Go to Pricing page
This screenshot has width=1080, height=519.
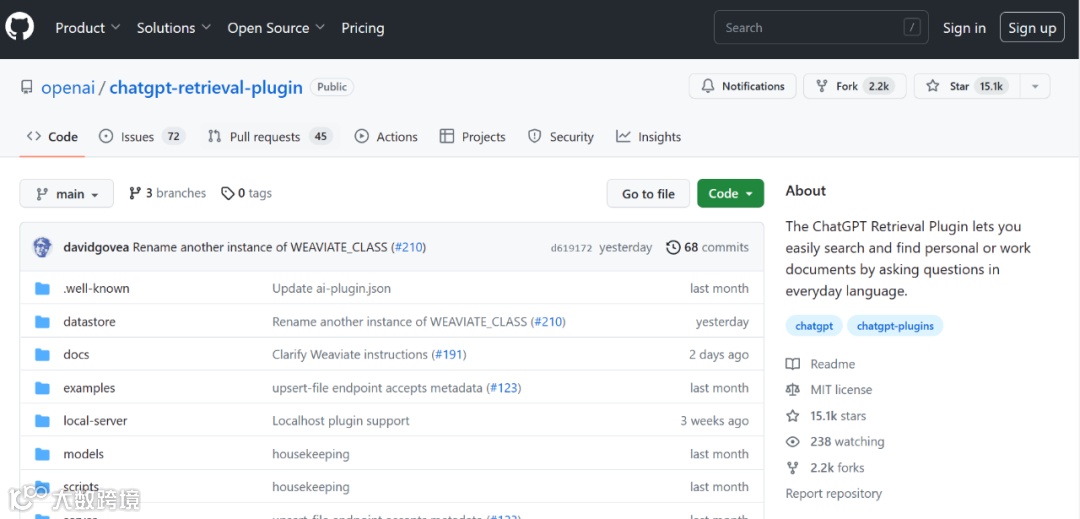pyautogui.click(x=363, y=28)
